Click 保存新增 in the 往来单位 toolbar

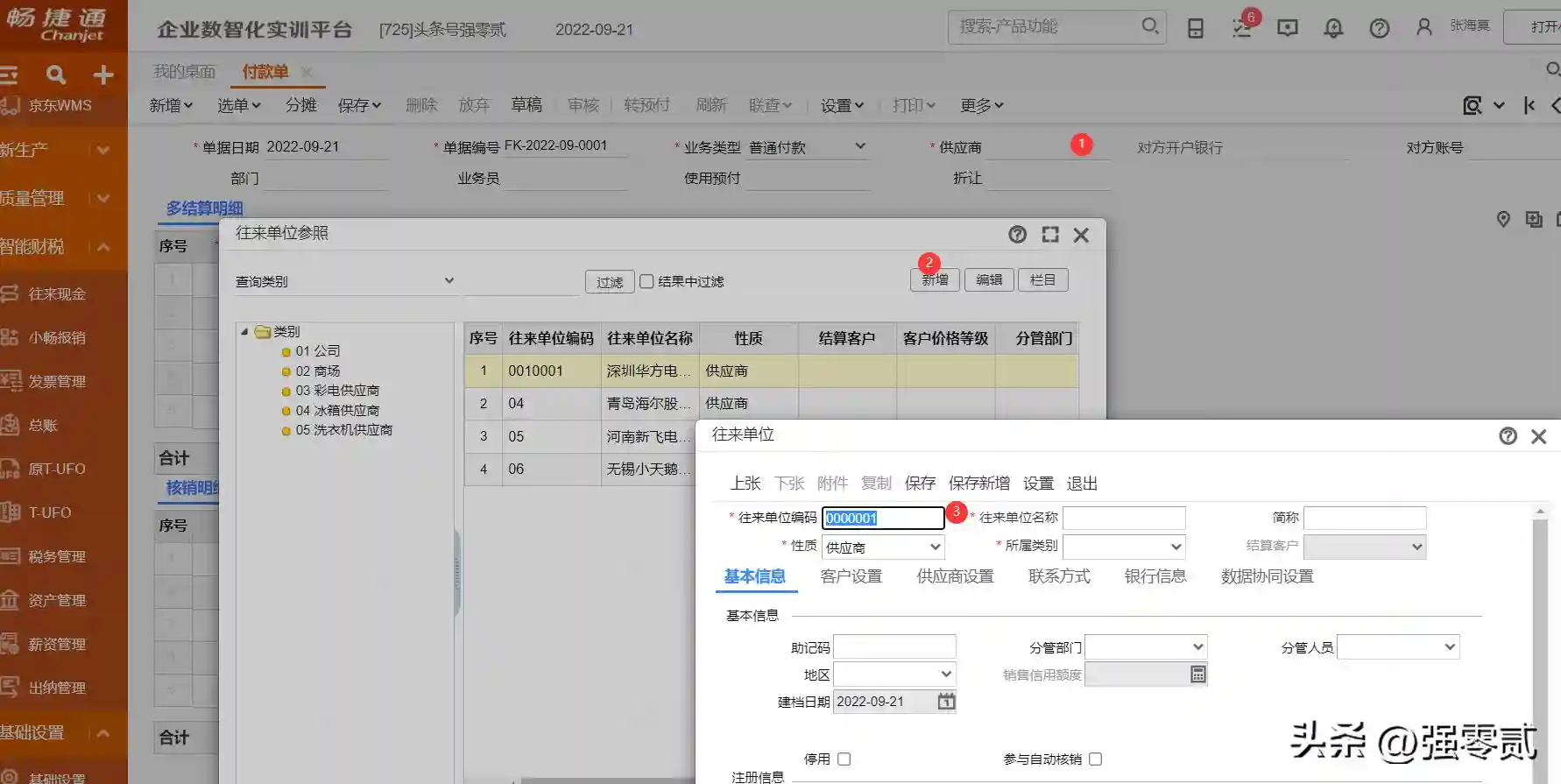[x=978, y=484]
